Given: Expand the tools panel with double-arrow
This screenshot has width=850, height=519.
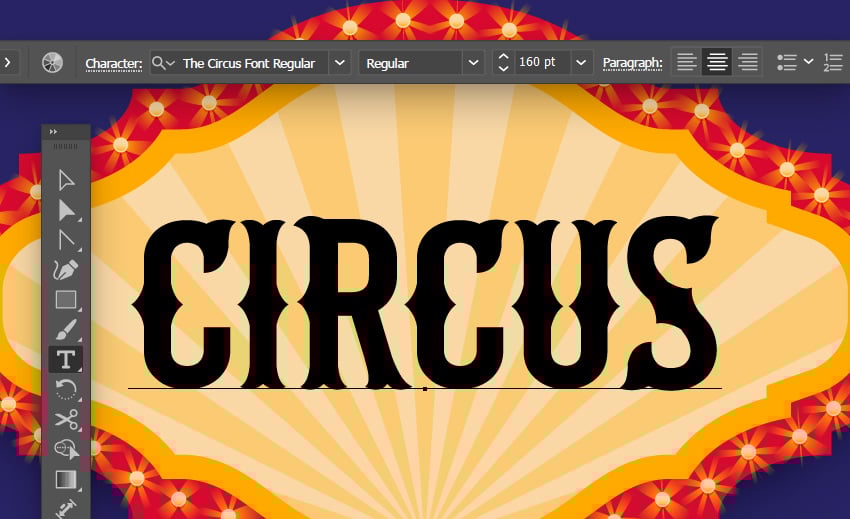Looking at the screenshot, I should (x=53, y=132).
